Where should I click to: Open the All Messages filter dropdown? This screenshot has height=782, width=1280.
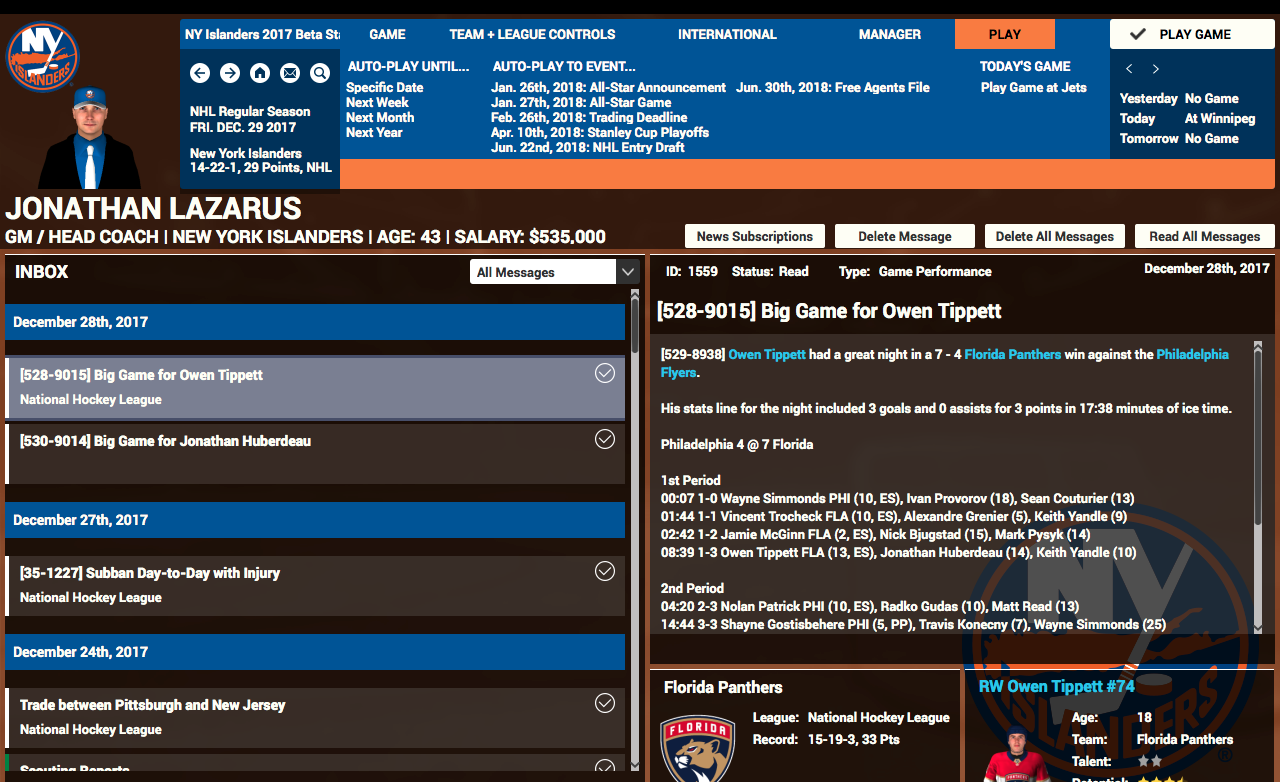[x=554, y=272]
